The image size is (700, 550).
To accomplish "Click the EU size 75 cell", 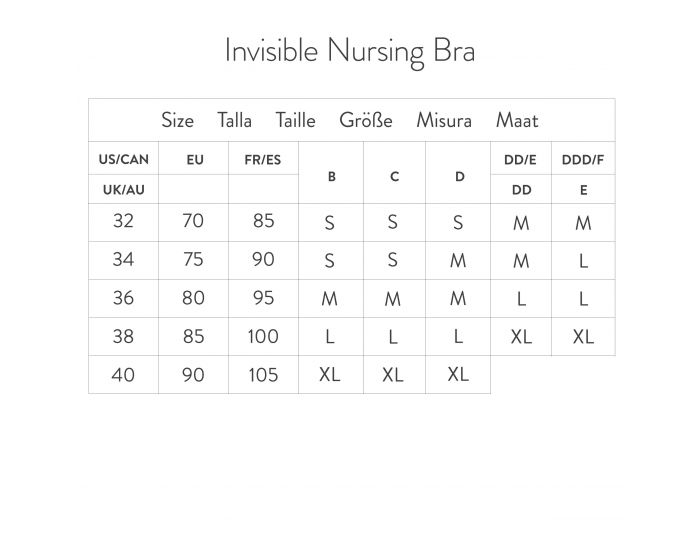I will (x=194, y=260).
